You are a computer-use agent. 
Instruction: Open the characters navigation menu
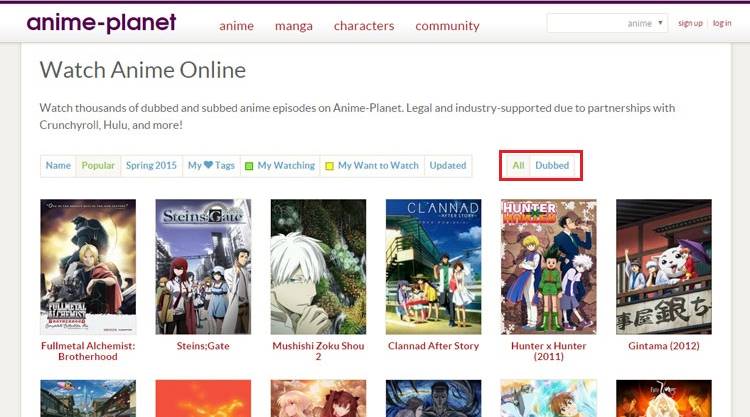pyautogui.click(x=364, y=26)
